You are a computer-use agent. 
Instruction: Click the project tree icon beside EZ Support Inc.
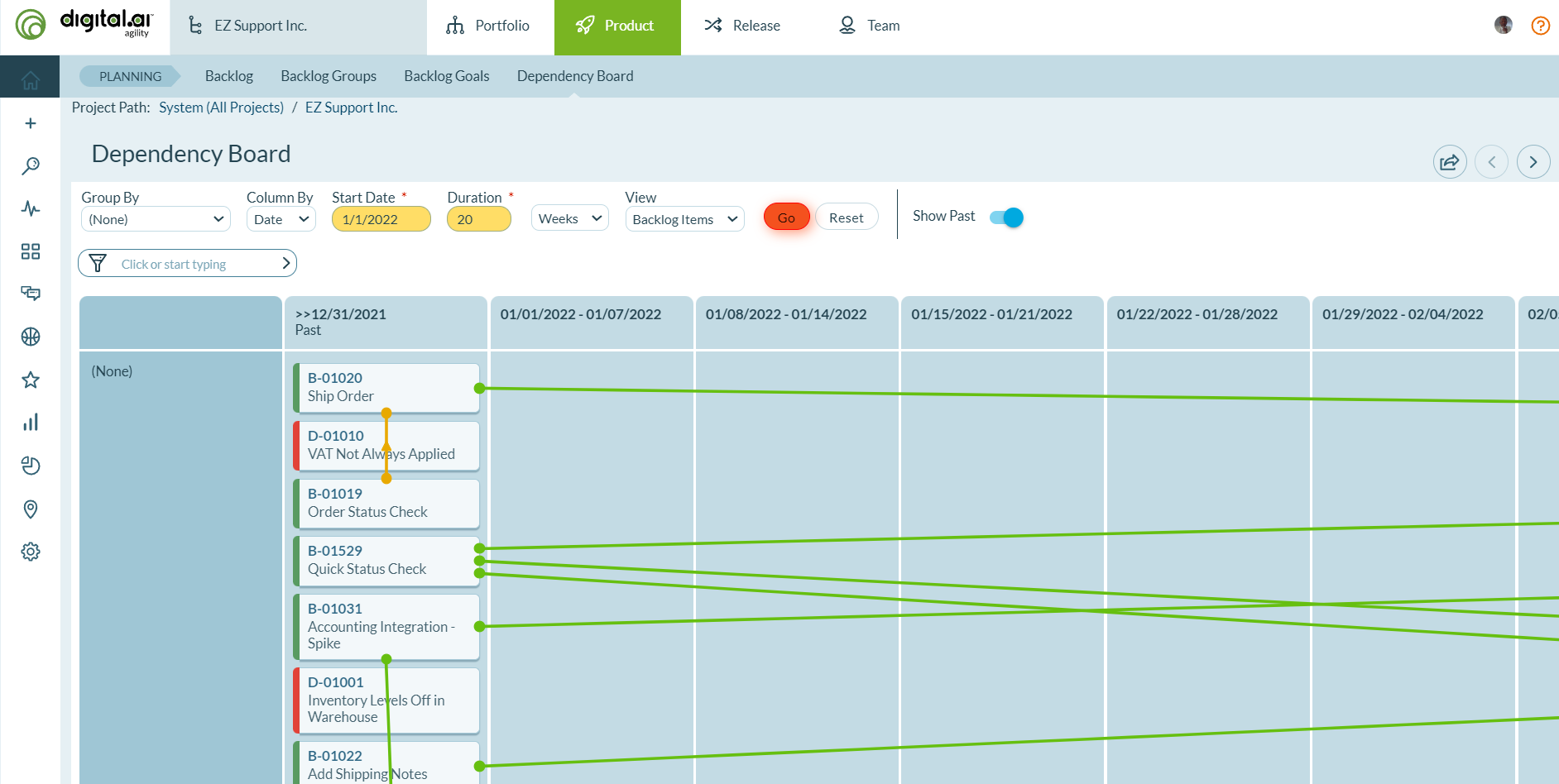pyautogui.click(x=194, y=26)
